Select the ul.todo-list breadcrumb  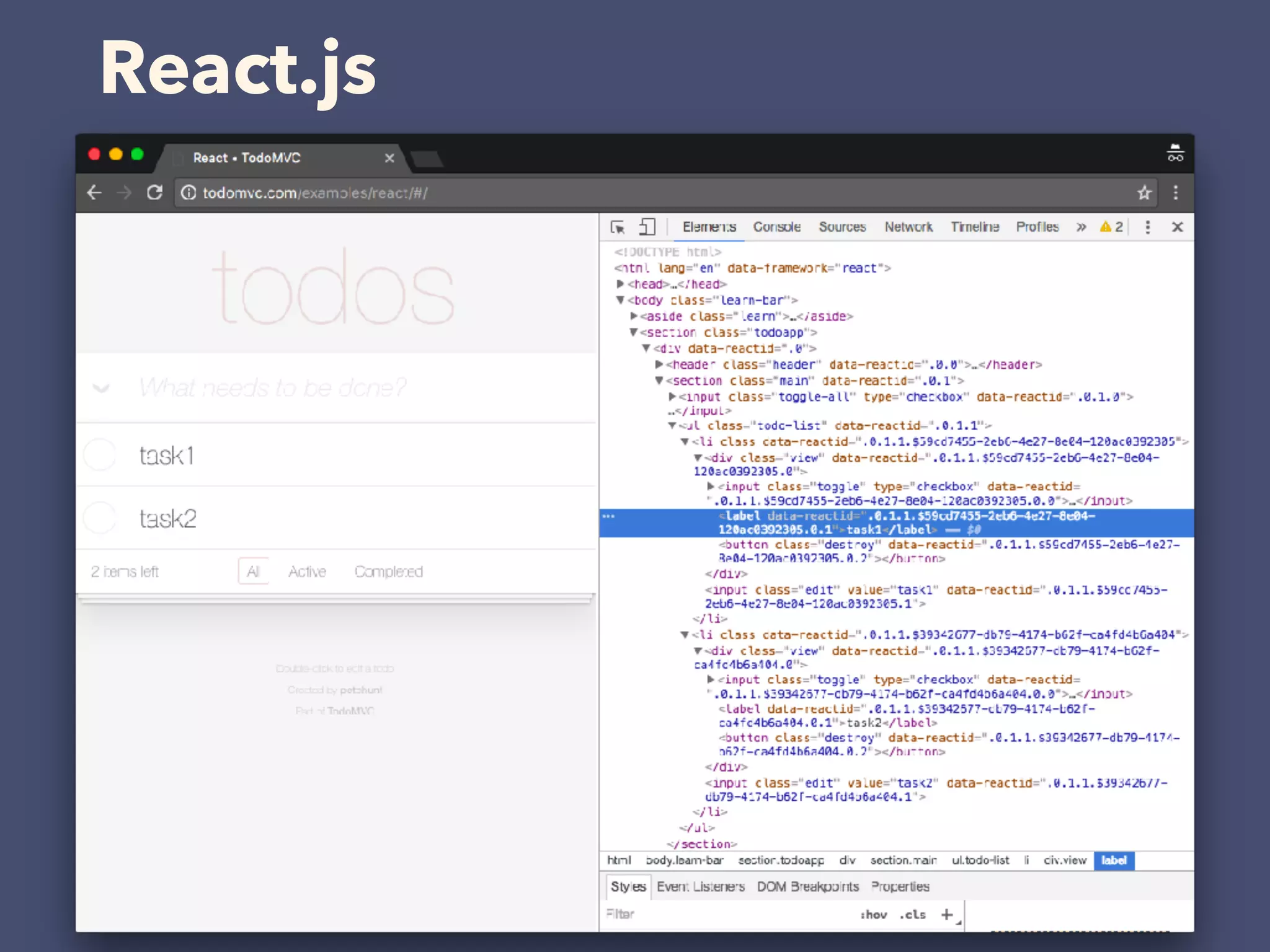980,860
